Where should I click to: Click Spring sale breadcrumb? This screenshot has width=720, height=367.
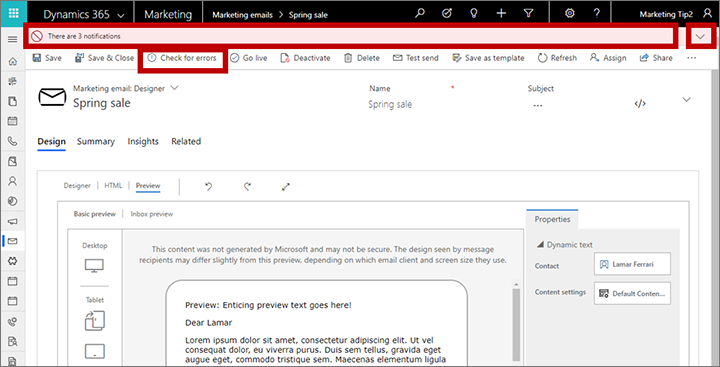click(308, 15)
